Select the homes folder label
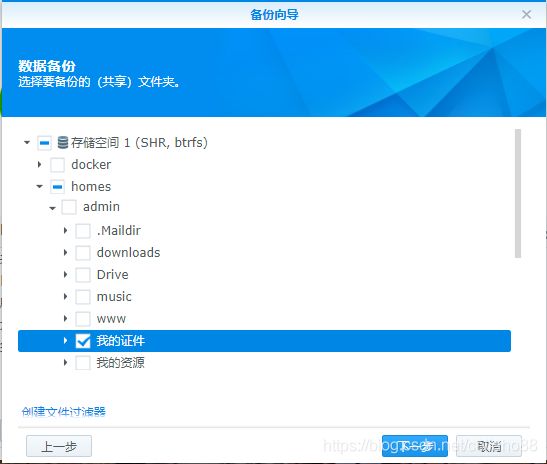Screen dimensions: 547x464 [91, 187]
